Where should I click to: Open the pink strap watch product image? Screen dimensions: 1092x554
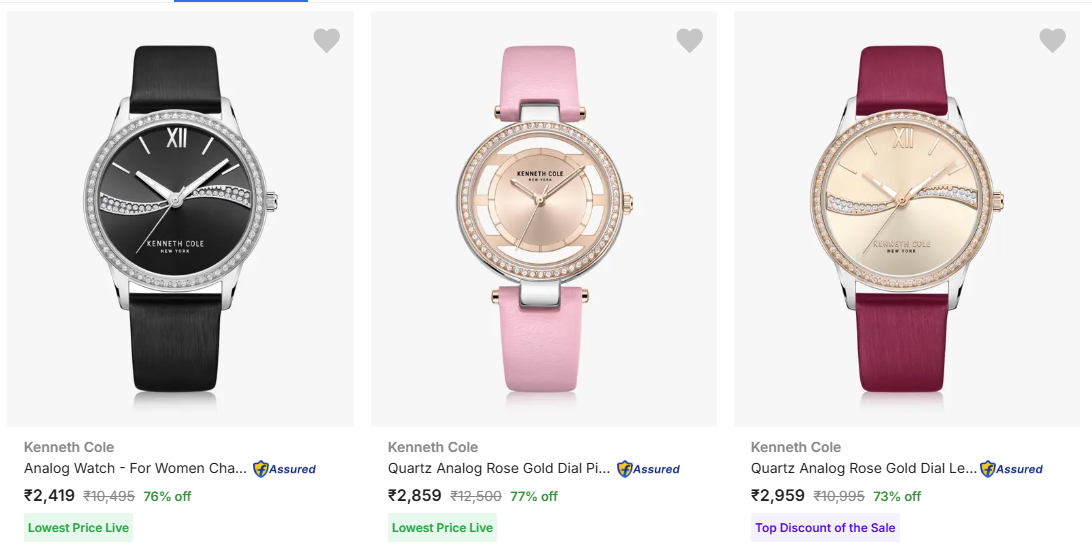pyautogui.click(x=540, y=218)
